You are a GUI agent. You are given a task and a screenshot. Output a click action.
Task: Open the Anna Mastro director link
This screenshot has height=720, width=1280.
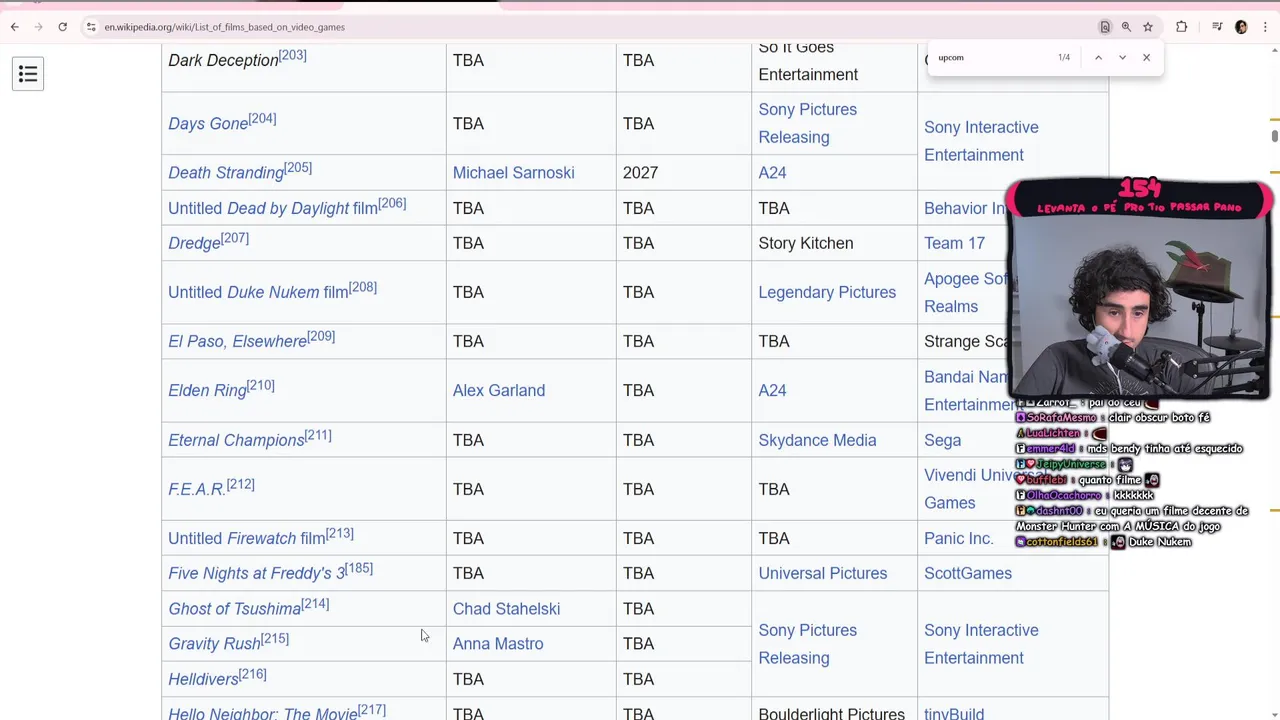(x=498, y=644)
